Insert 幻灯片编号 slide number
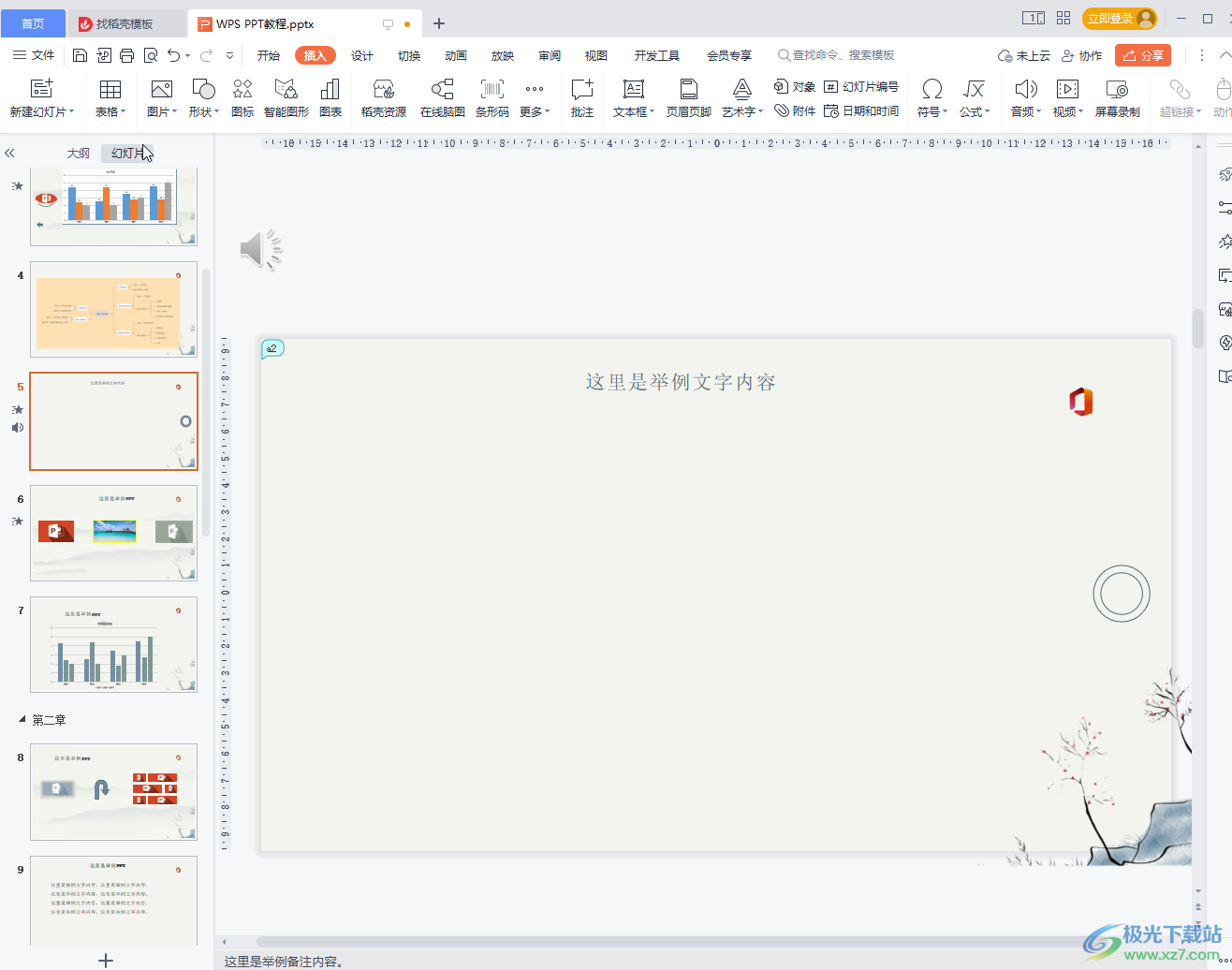Screen dimensions: 1232x970 pyautogui.click(x=861, y=87)
